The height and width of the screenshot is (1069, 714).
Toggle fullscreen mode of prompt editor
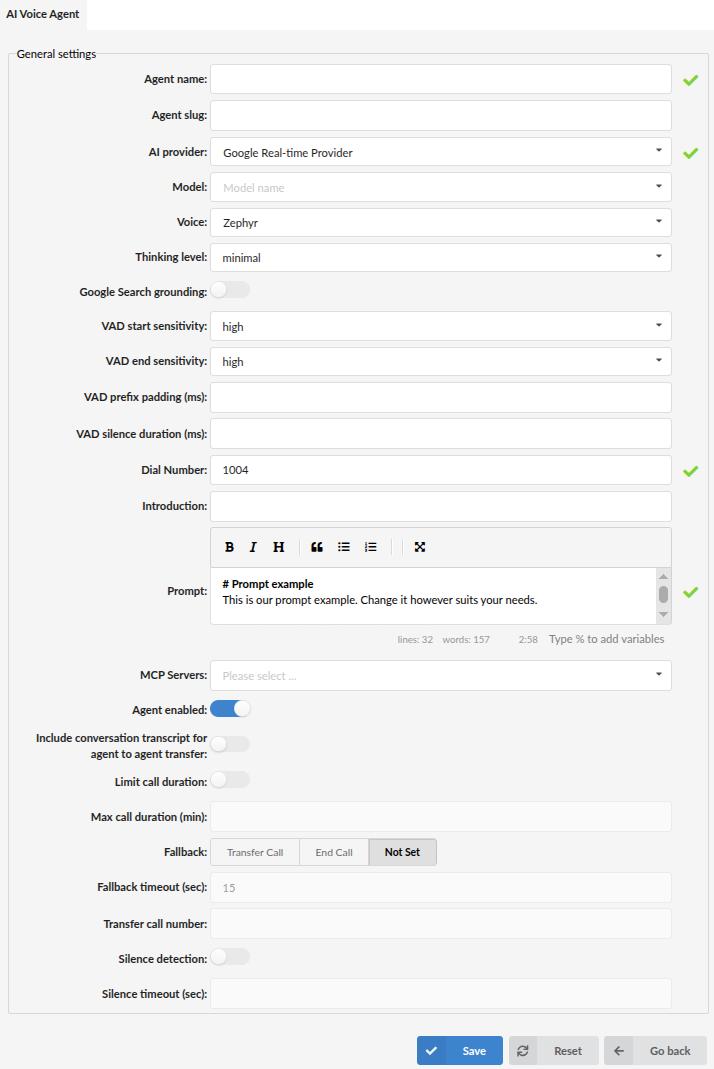420,547
